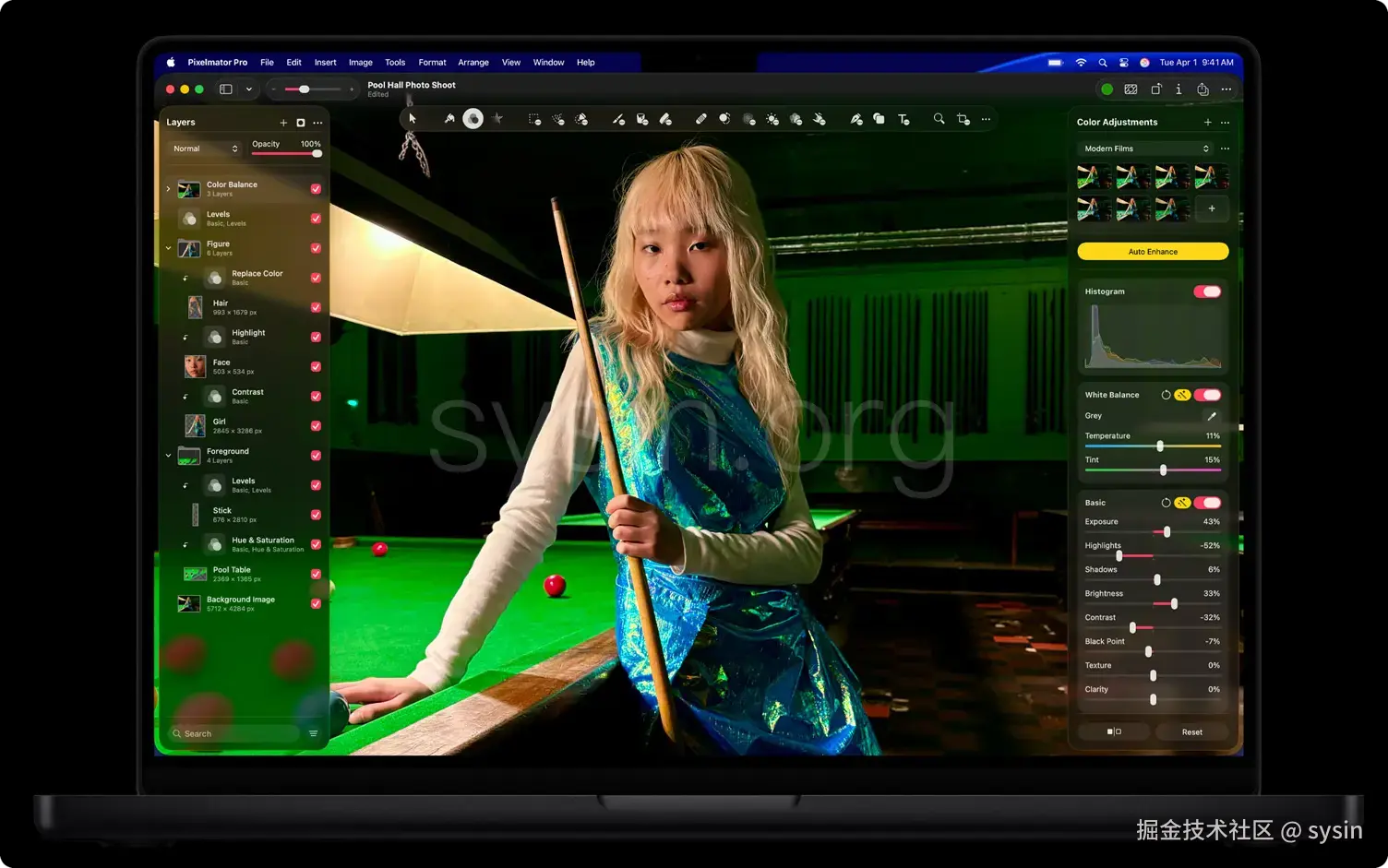Collapse the Figure layer group

click(168, 247)
